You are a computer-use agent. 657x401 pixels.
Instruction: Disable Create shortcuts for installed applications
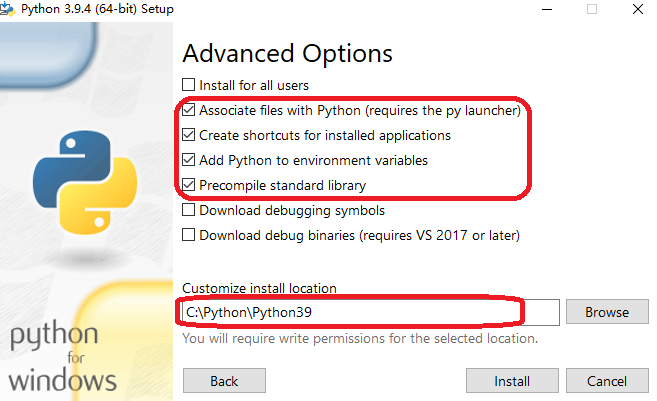(189, 135)
